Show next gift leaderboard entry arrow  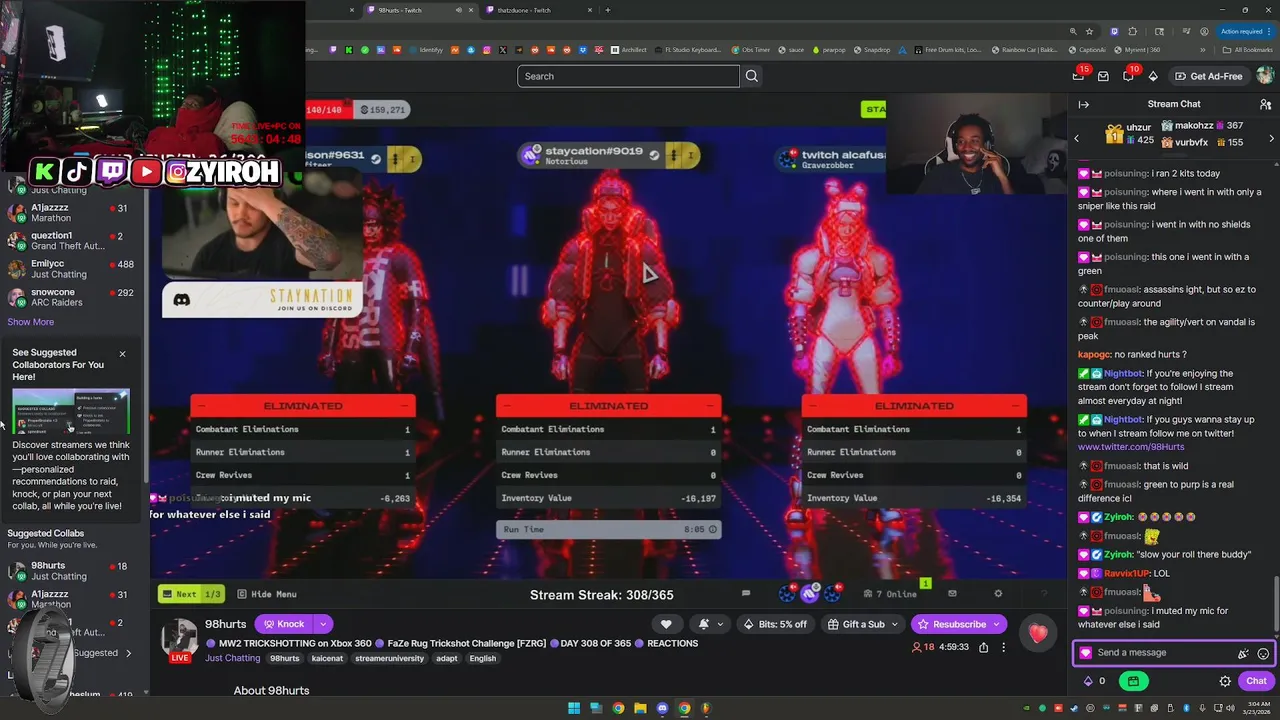[1271, 138]
